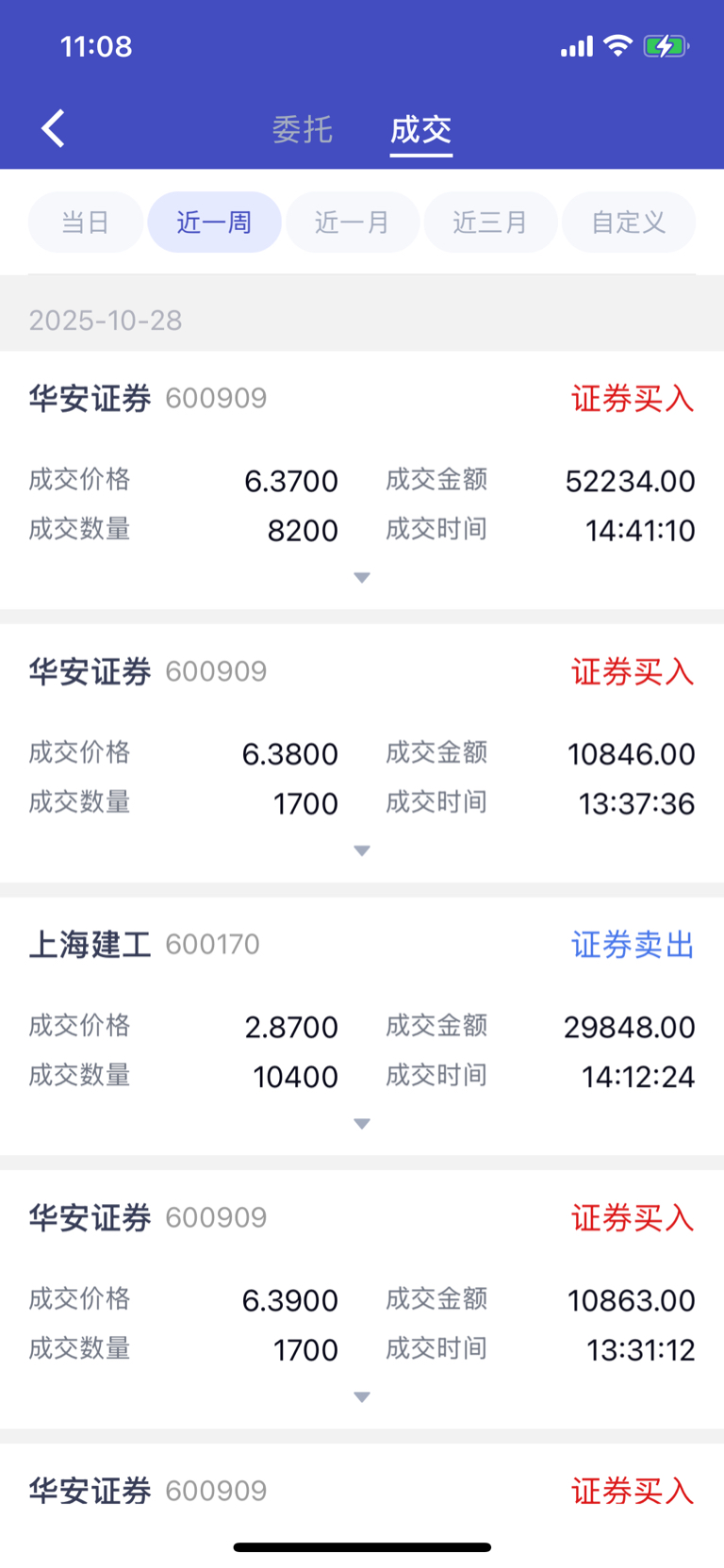
Task: Tap the 2025-10-28 date header
Action: pyautogui.click(x=106, y=321)
